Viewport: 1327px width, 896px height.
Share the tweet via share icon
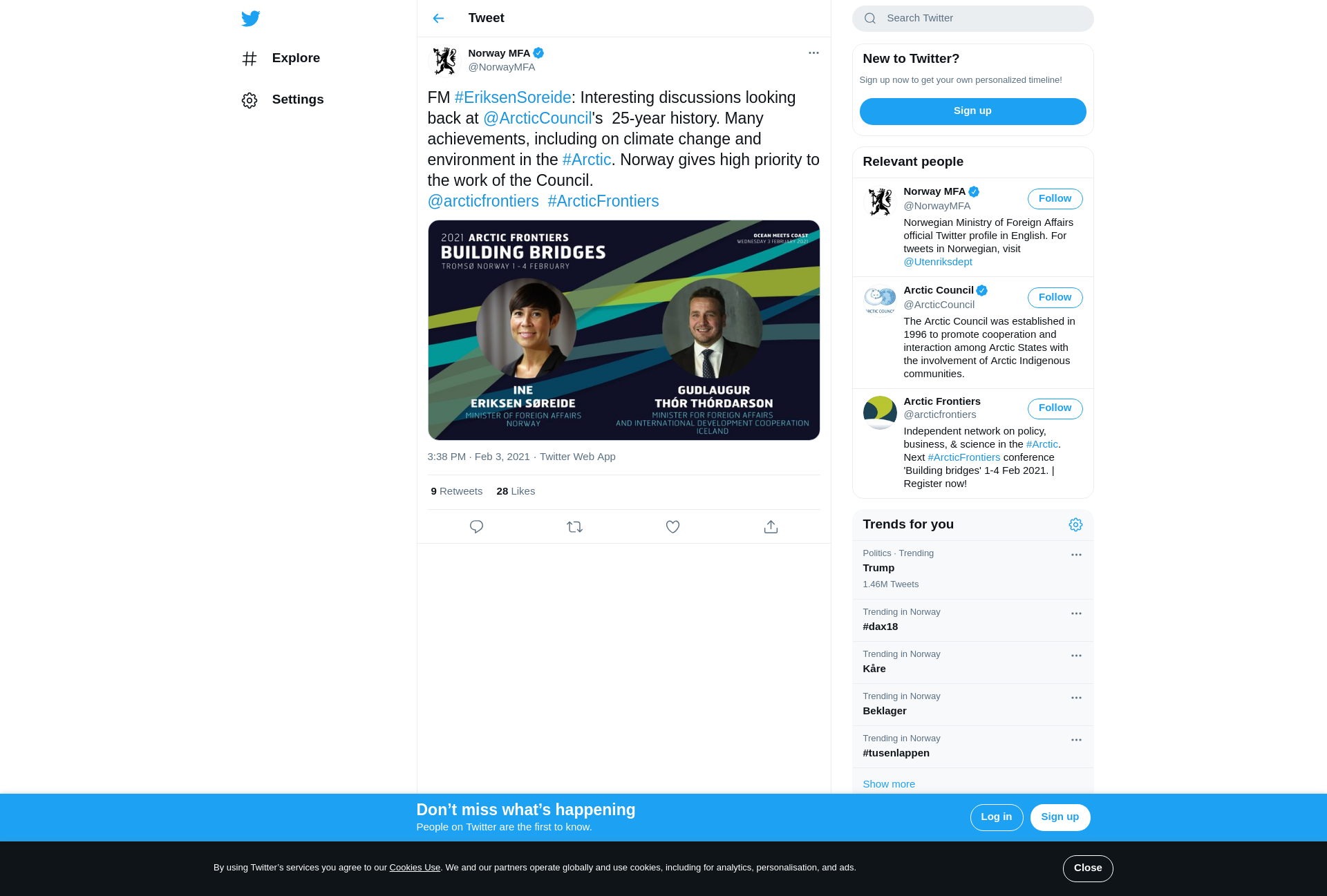tap(771, 527)
